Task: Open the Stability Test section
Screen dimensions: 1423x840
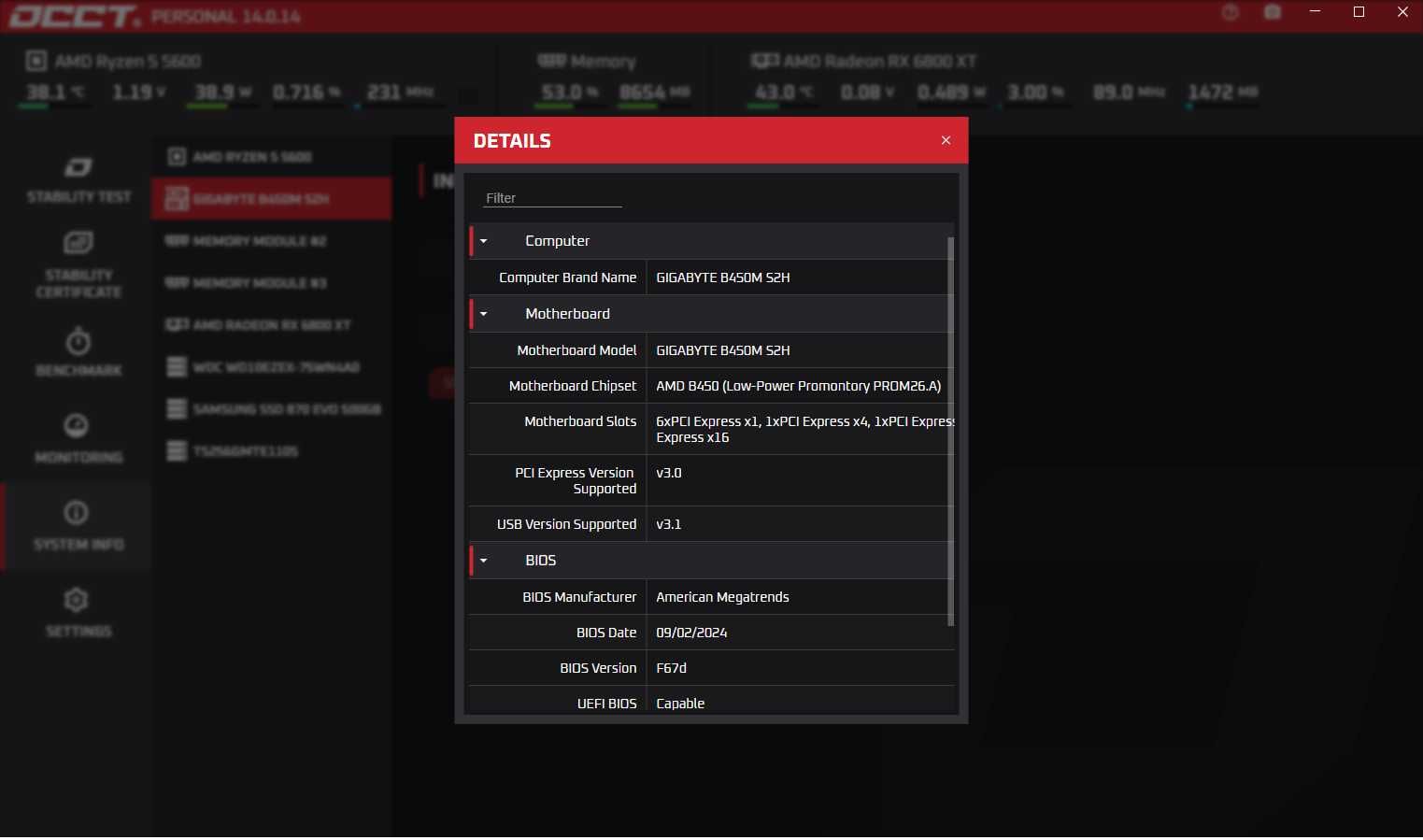Action: click(78, 180)
